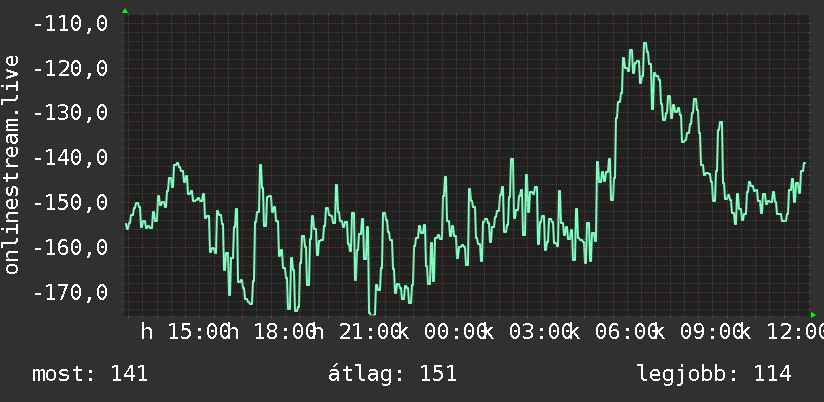
Task: Click the x-axis time label 'k 03:00'
Action: tap(527, 332)
